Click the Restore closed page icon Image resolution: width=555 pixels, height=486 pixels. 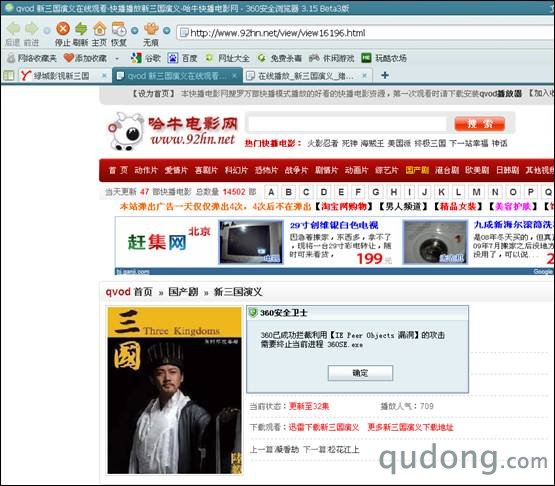[119, 29]
